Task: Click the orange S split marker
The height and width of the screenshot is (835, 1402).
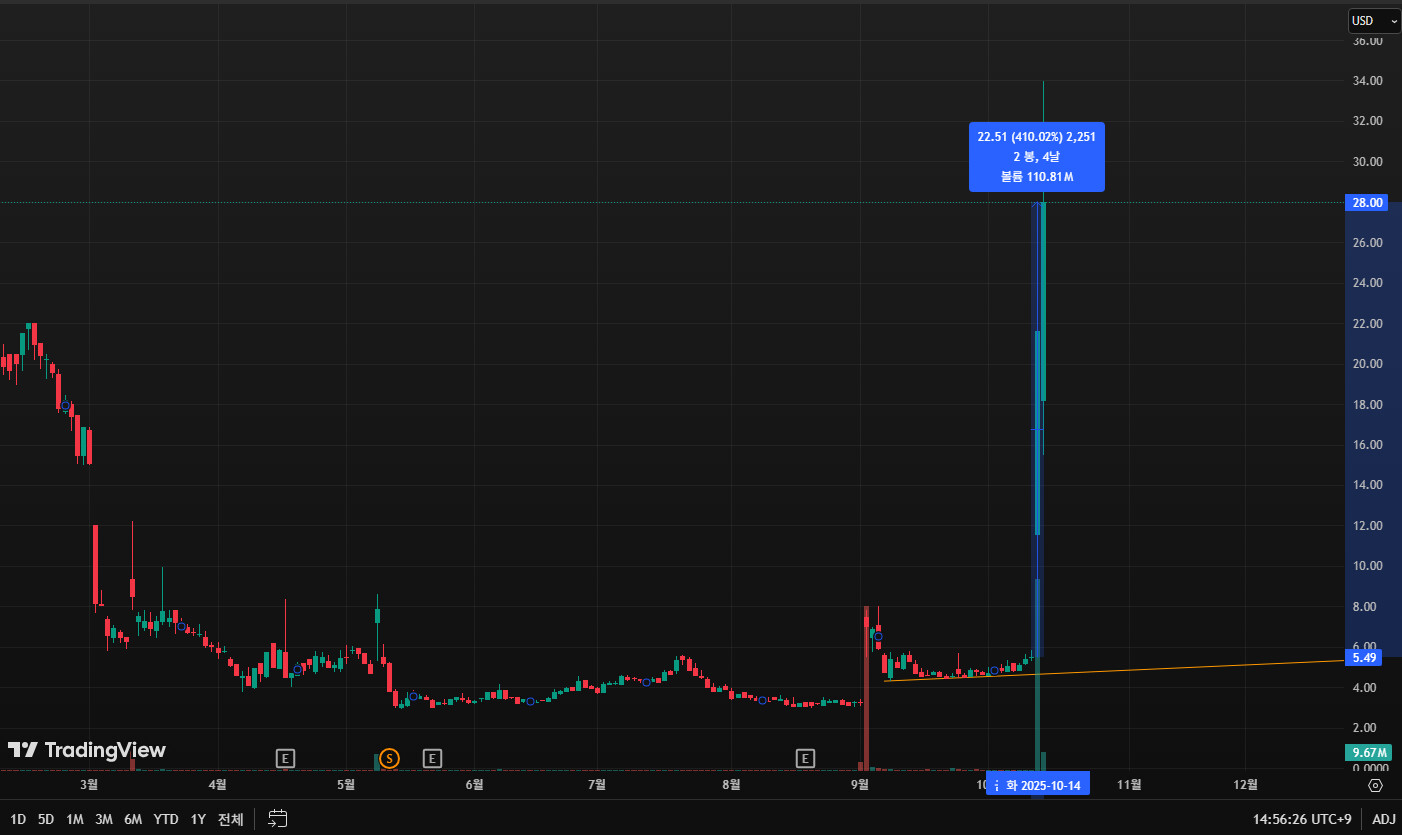Action: [x=389, y=759]
